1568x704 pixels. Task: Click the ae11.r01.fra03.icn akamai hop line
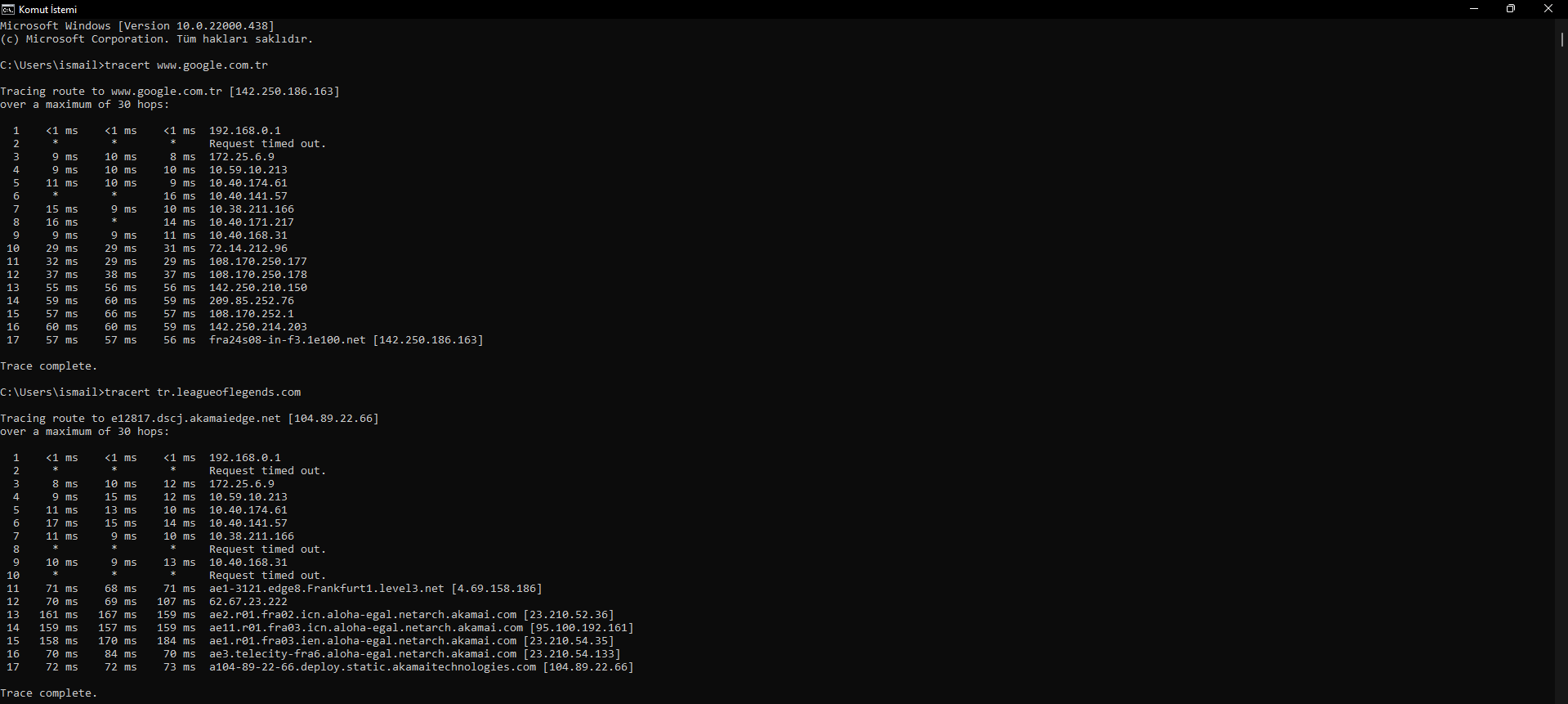point(366,628)
